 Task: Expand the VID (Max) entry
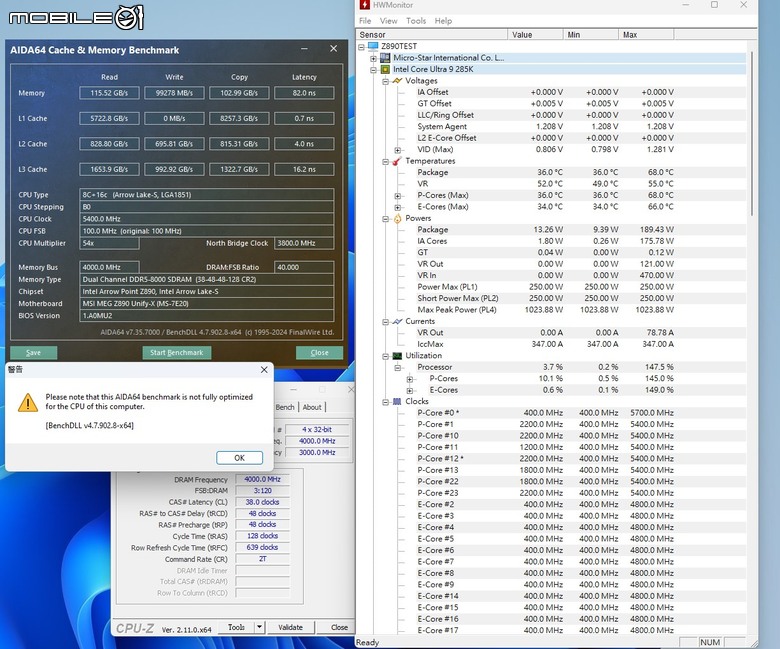point(397,150)
